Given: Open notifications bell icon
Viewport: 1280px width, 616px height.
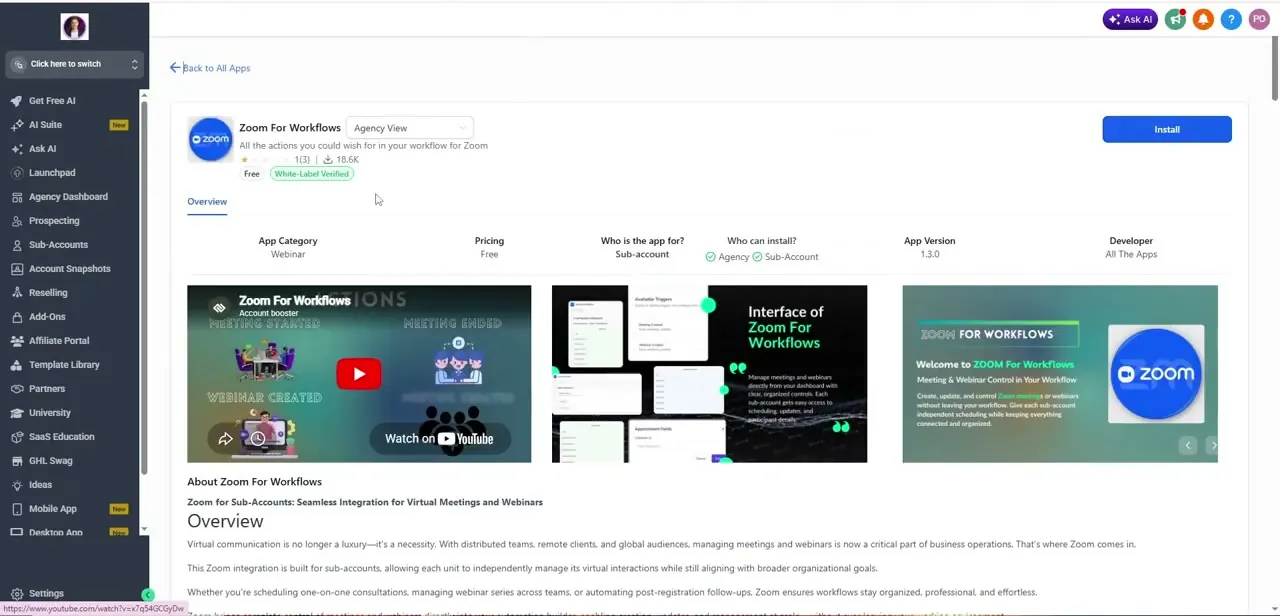Looking at the screenshot, I should [x=1204, y=19].
